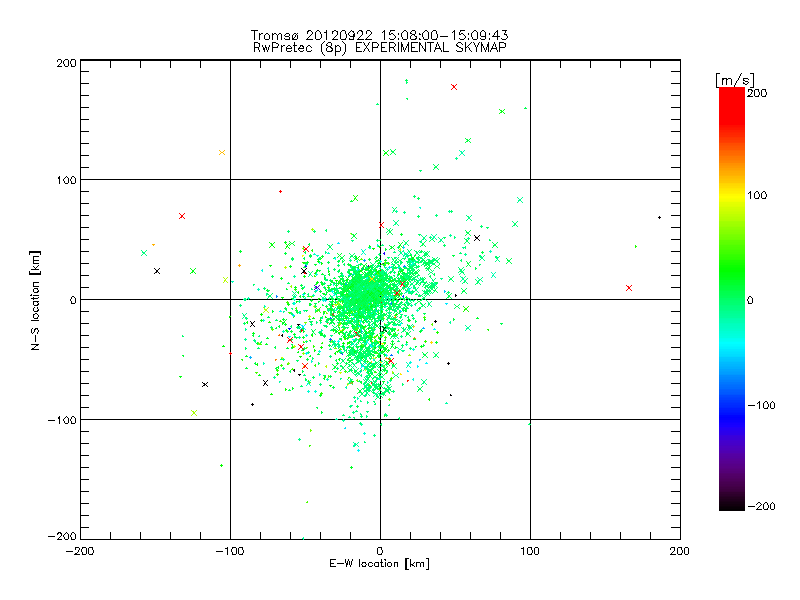Click the orange X marker in upper left quadrant
800x600 pixels.
tap(222, 153)
